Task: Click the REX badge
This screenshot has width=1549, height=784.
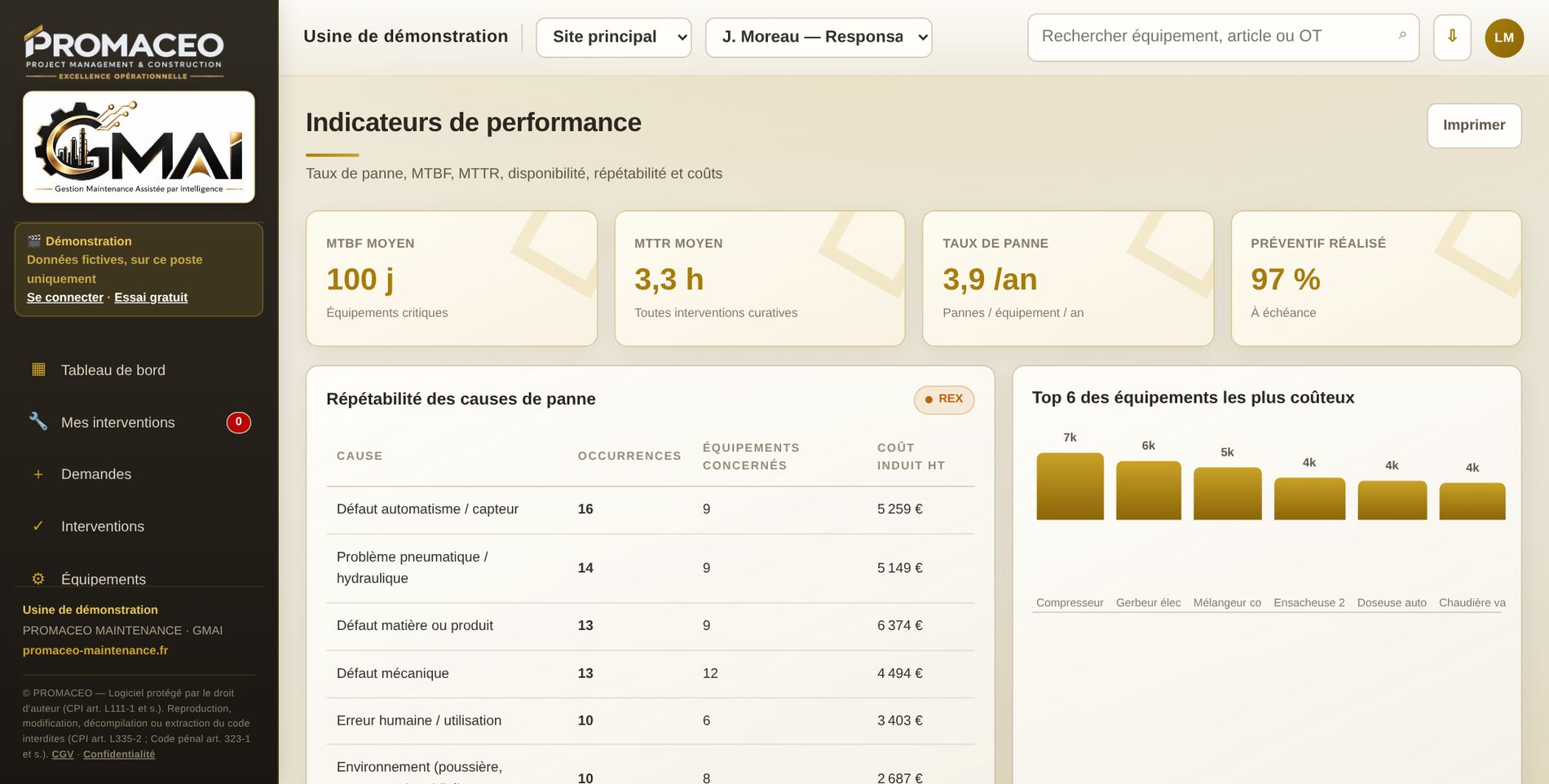Action: (x=944, y=399)
